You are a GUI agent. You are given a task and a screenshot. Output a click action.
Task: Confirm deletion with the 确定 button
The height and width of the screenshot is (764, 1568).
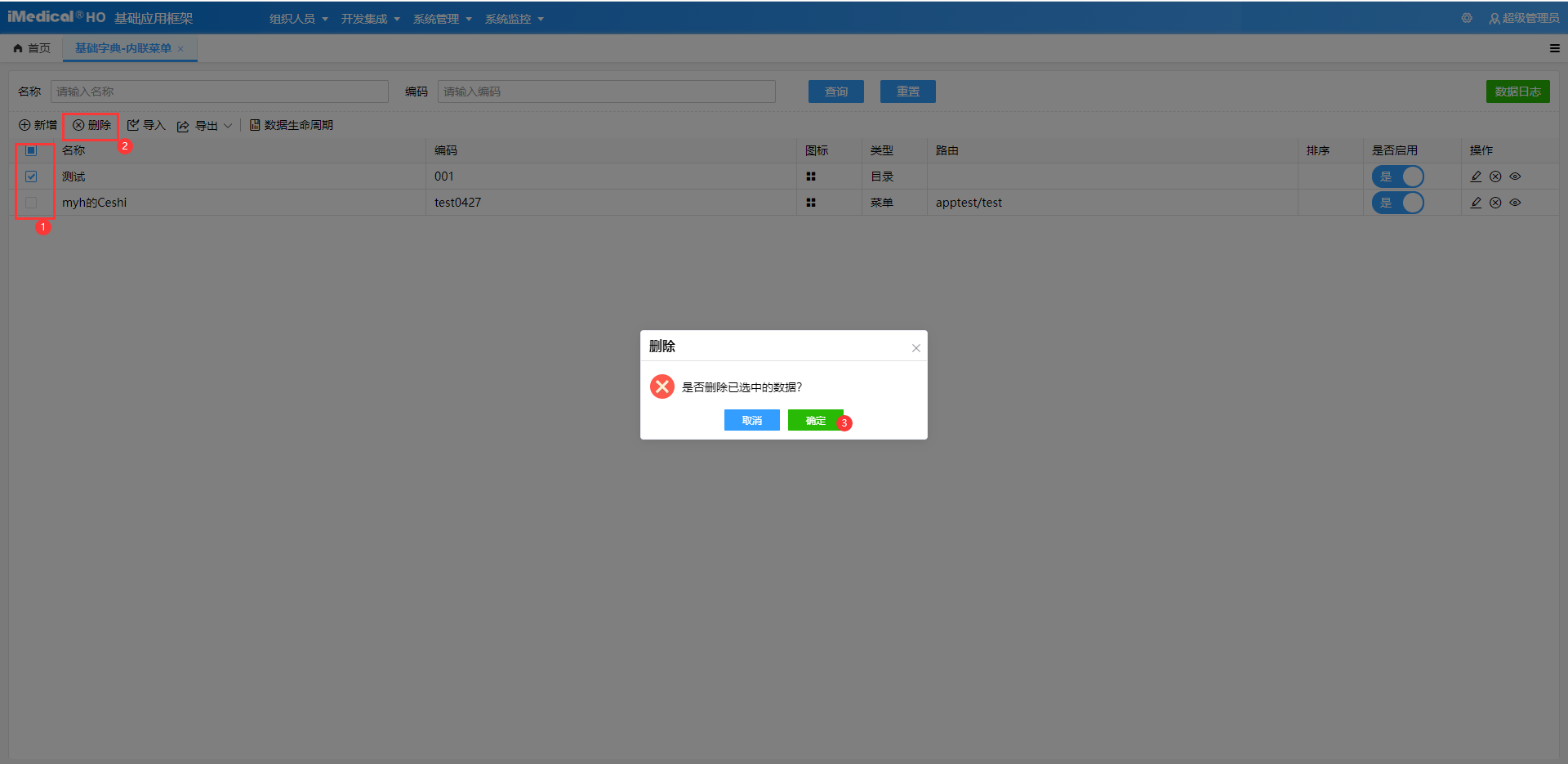815,420
